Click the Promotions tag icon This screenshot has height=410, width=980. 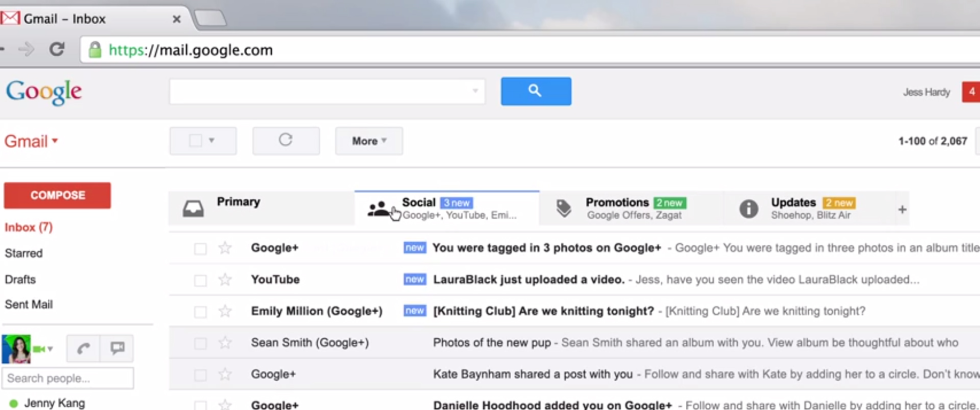(564, 208)
